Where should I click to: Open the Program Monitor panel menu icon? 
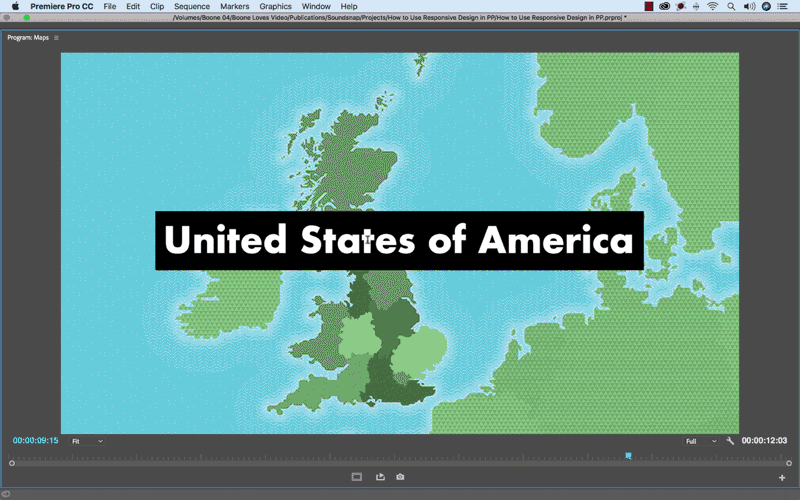click(56, 38)
